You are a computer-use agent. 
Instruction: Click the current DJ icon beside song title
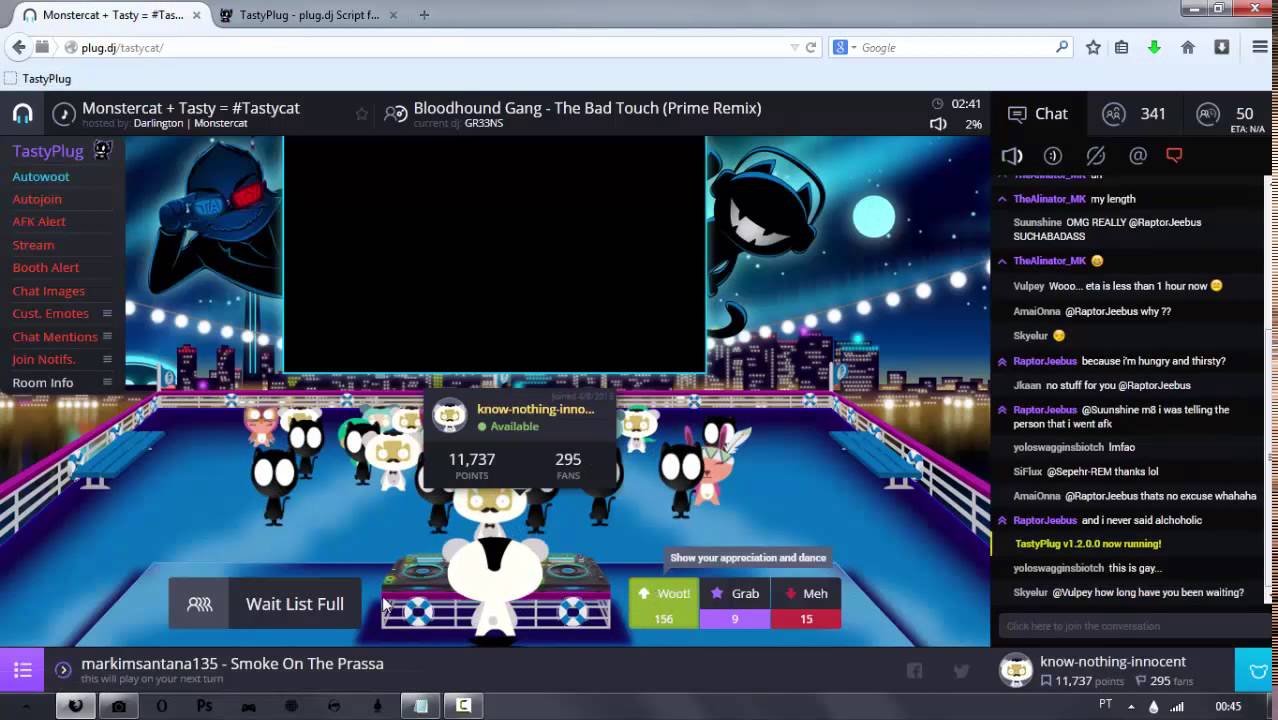396,114
